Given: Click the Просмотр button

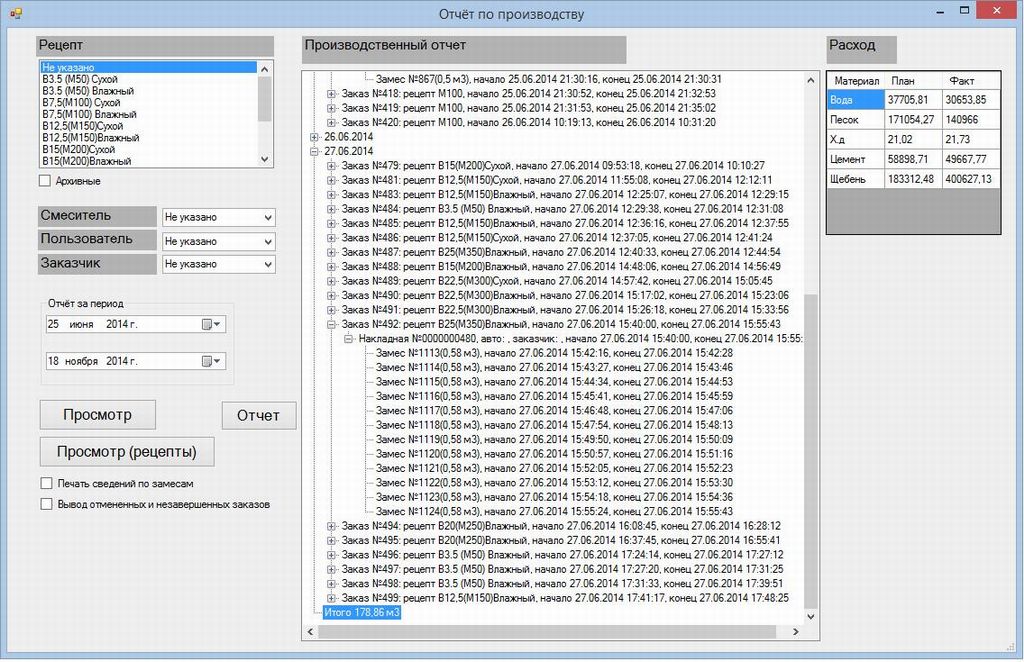Looking at the screenshot, I should pyautogui.click(x=97, y=415).
